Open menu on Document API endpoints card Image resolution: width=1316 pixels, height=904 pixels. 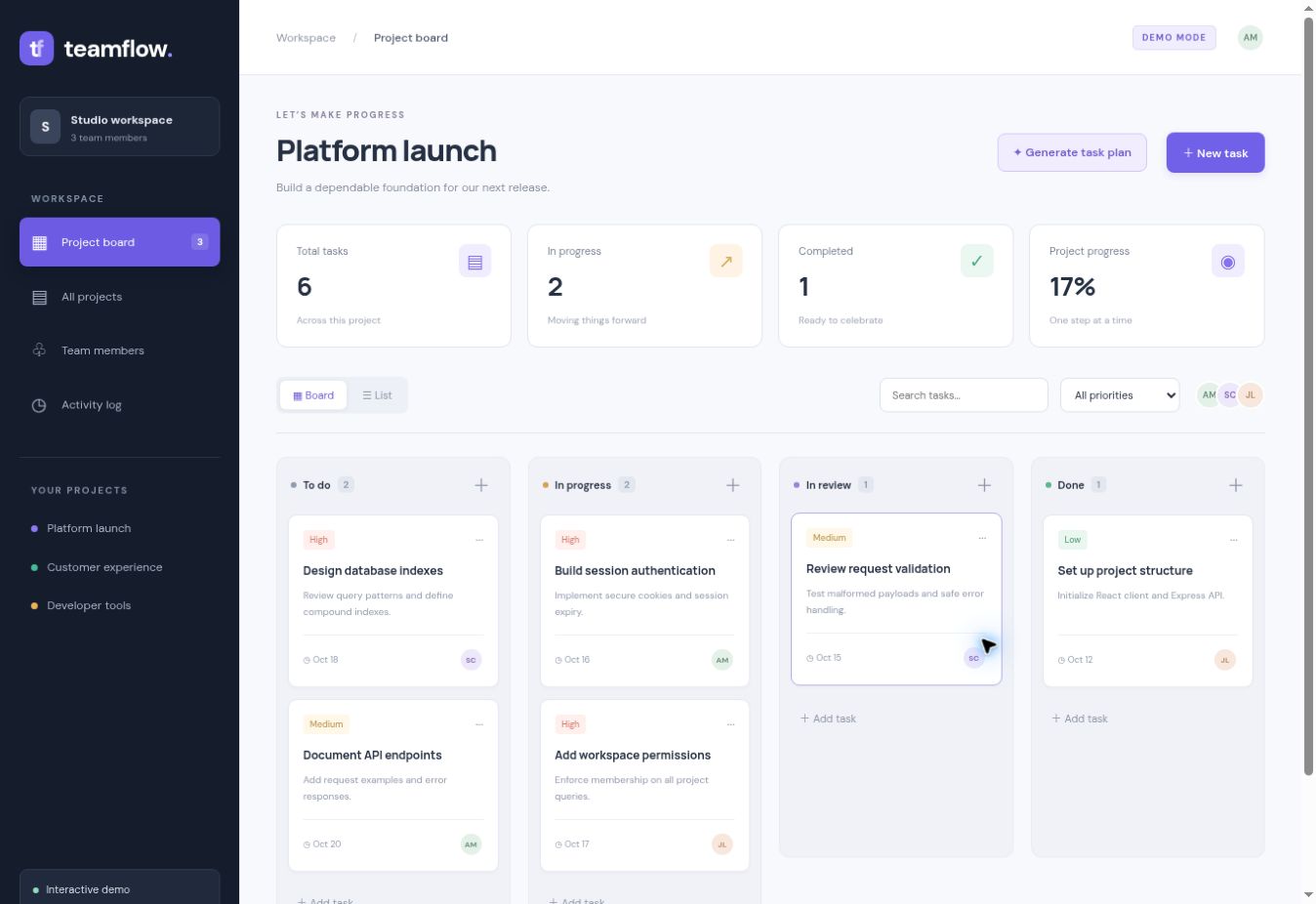pos(478,724)
